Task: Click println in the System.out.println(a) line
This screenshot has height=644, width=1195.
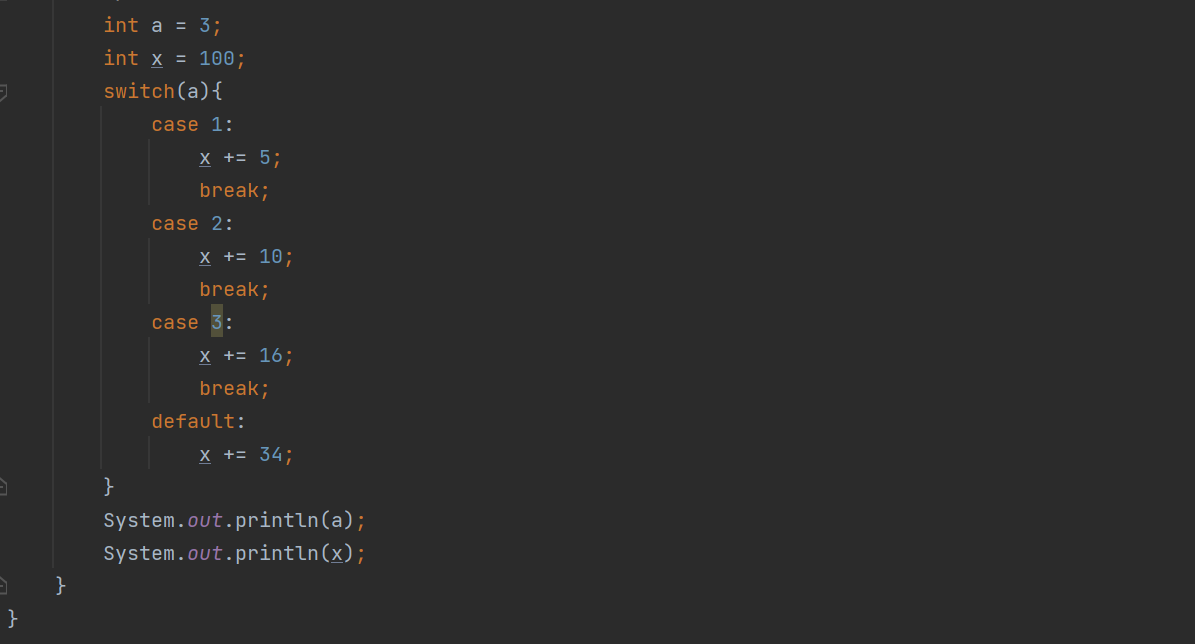Action: tap(277, 521)
